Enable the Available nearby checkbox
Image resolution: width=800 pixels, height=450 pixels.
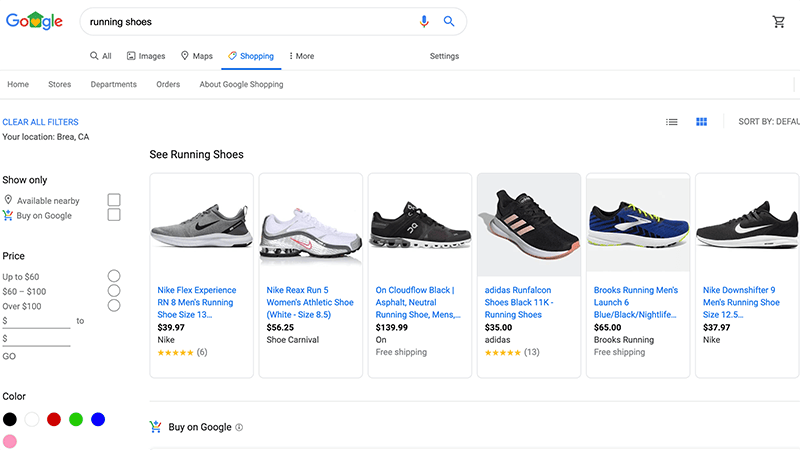tap(114, 200)
